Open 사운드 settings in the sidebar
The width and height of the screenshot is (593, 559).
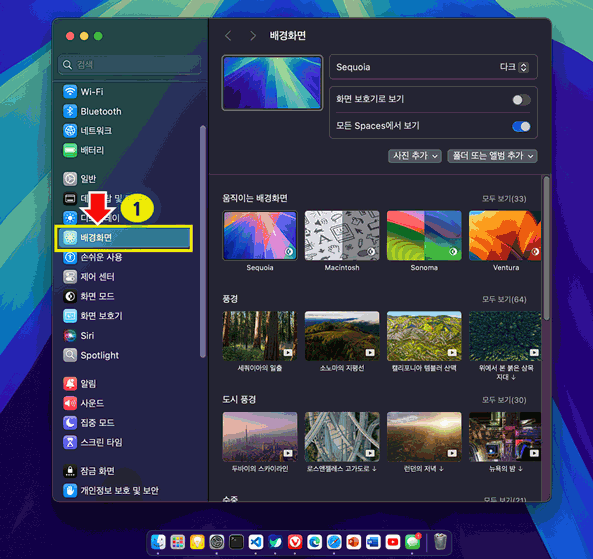[x=83, y=403]
